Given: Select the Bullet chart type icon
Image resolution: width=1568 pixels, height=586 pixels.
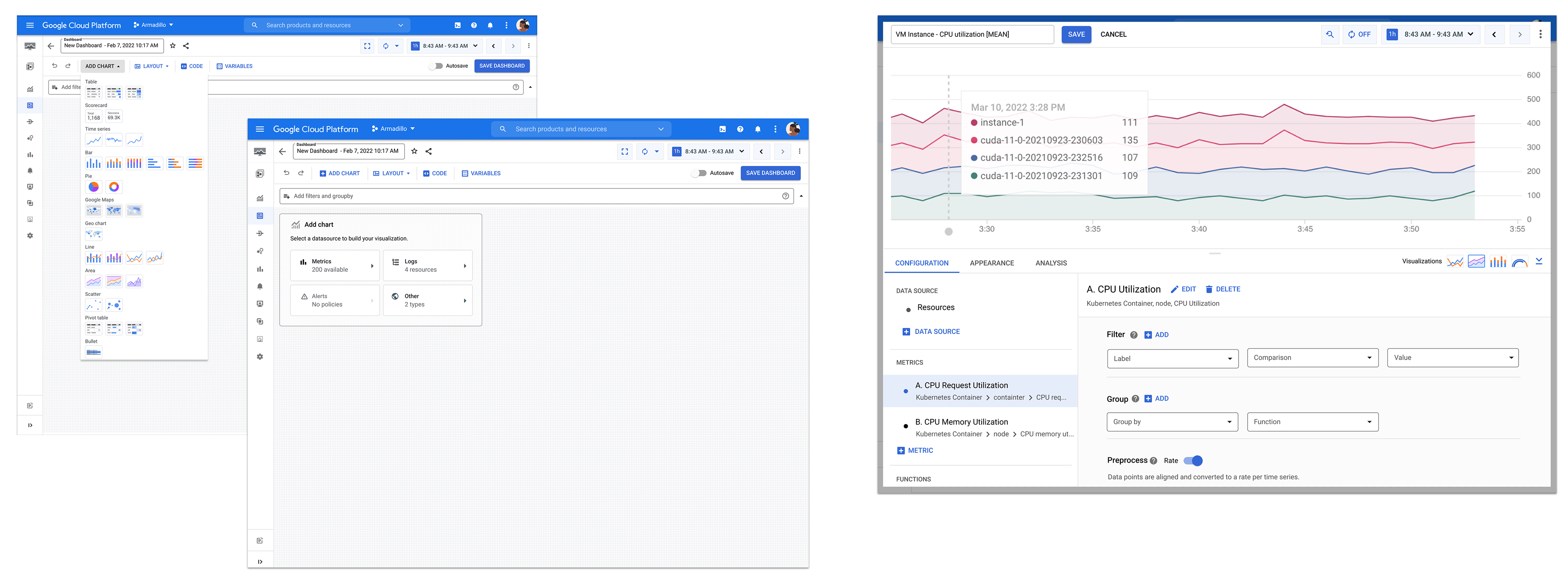Looking at the screenshot, I should pos(93,352).
